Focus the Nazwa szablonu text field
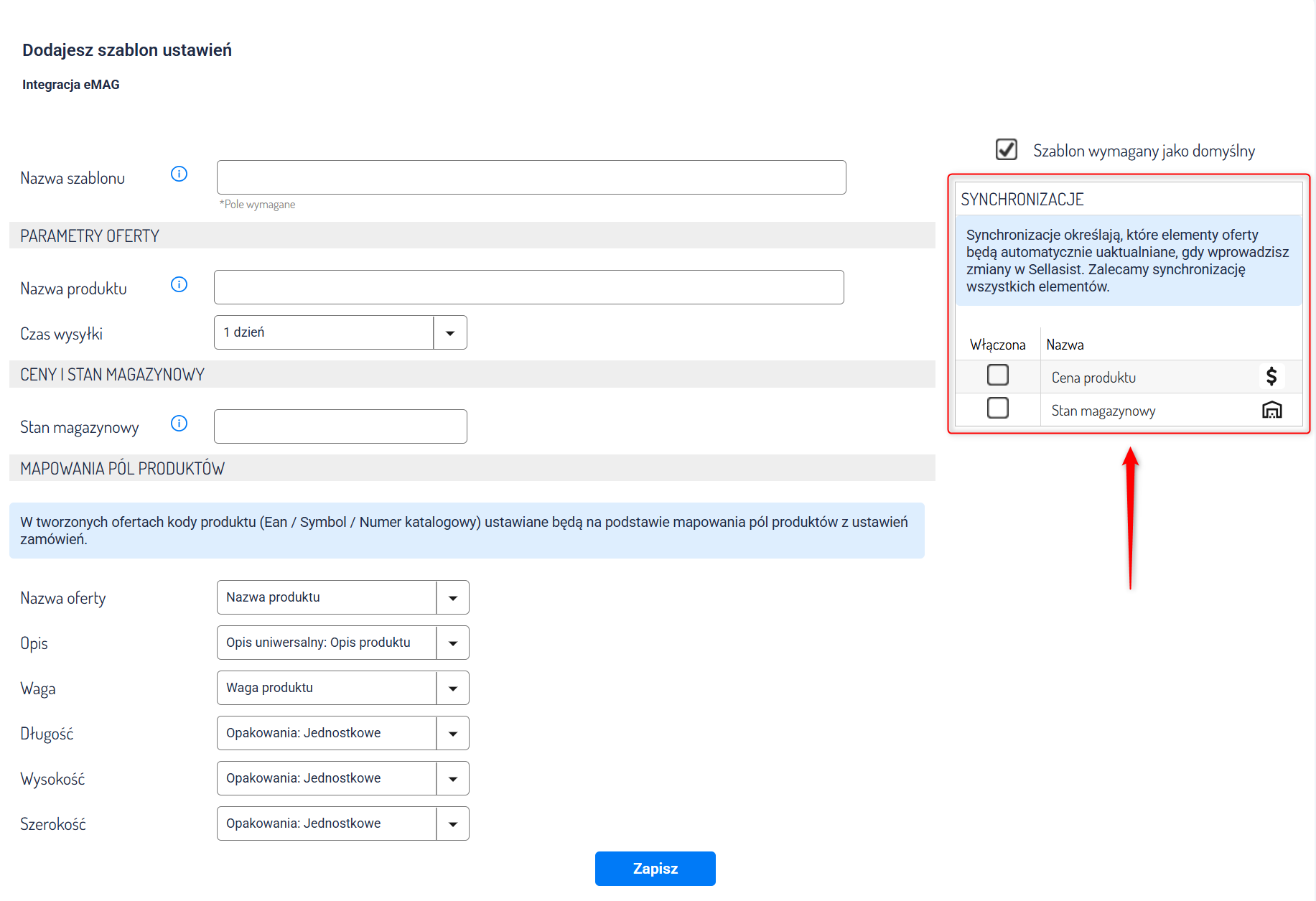Viewport: 1316px width, 901px height. coord(531,177)
